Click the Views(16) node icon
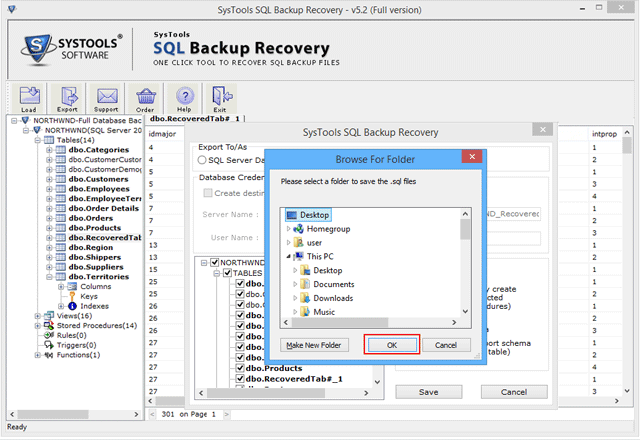Viewport: 640px width, 440px height. click(x=49, y=316)
